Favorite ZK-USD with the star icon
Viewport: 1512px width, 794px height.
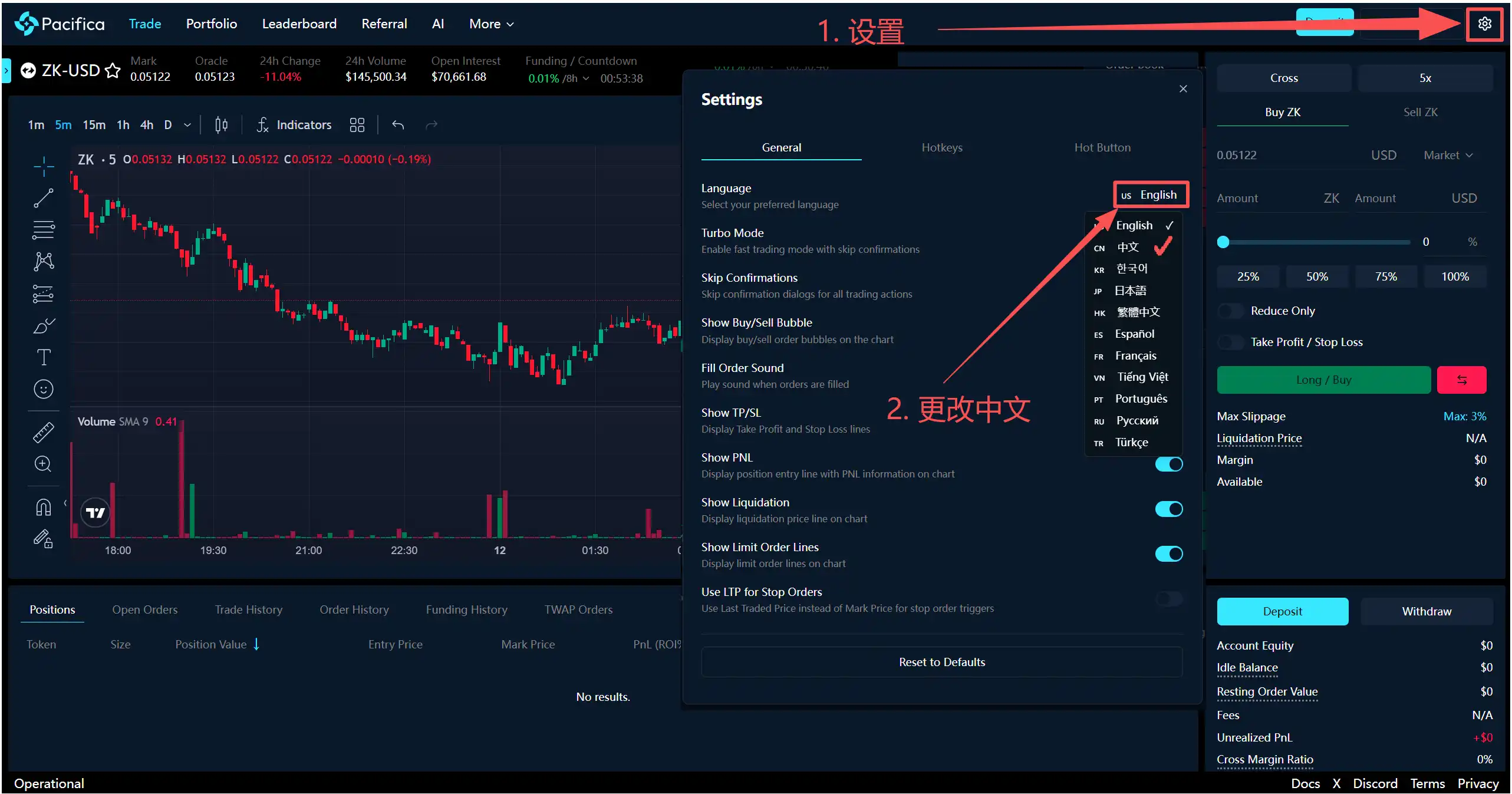[x=113, y=71]
